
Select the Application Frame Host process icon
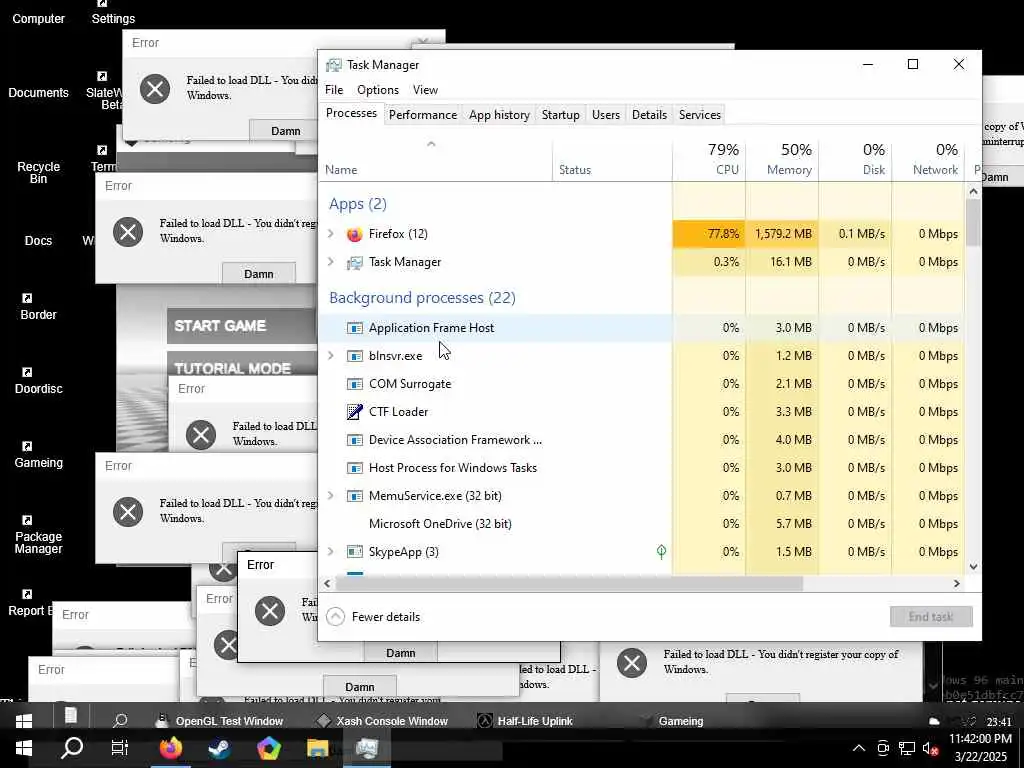pyautogui.click(x=355, y=328)
